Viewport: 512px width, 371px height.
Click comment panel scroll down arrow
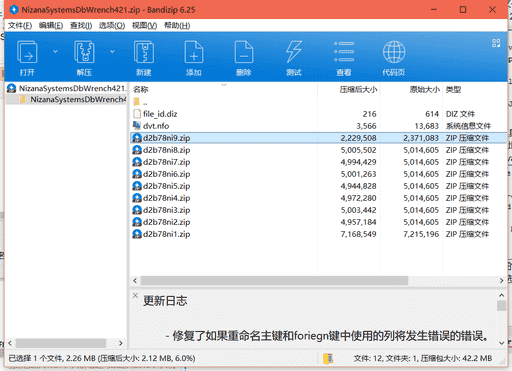tap(501, 343)
